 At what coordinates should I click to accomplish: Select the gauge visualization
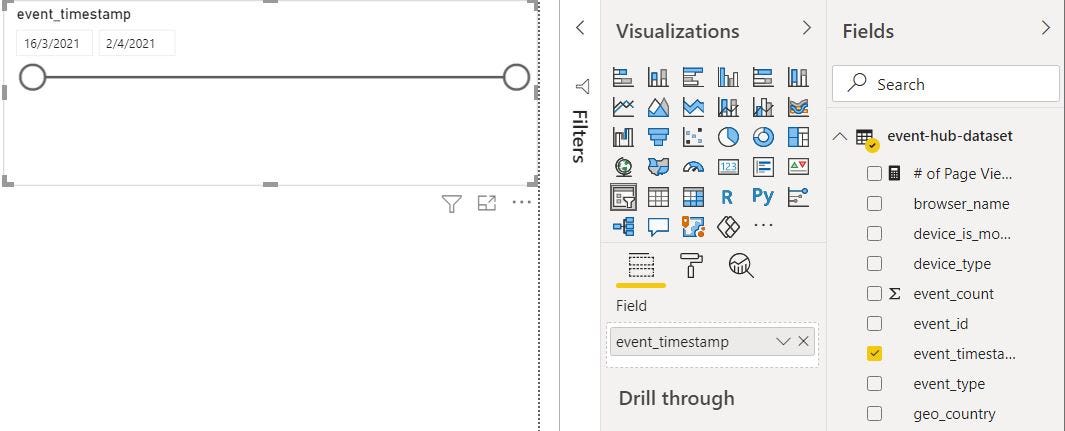[x=693, y=167]
